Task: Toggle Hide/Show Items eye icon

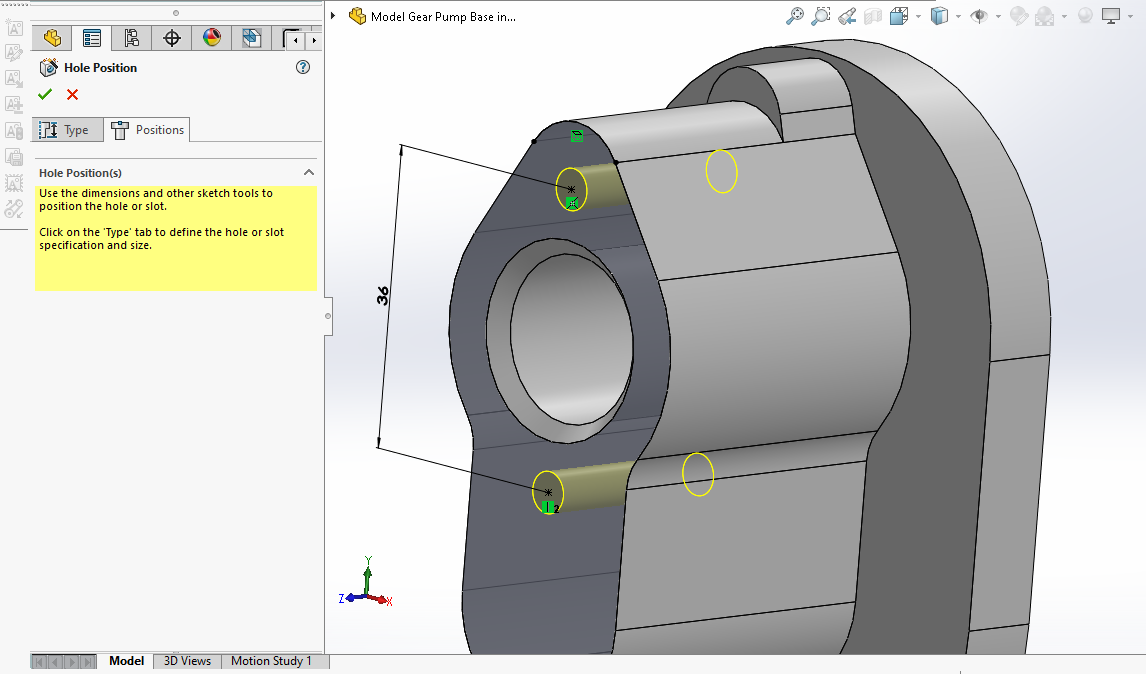Action: (979, 16)
